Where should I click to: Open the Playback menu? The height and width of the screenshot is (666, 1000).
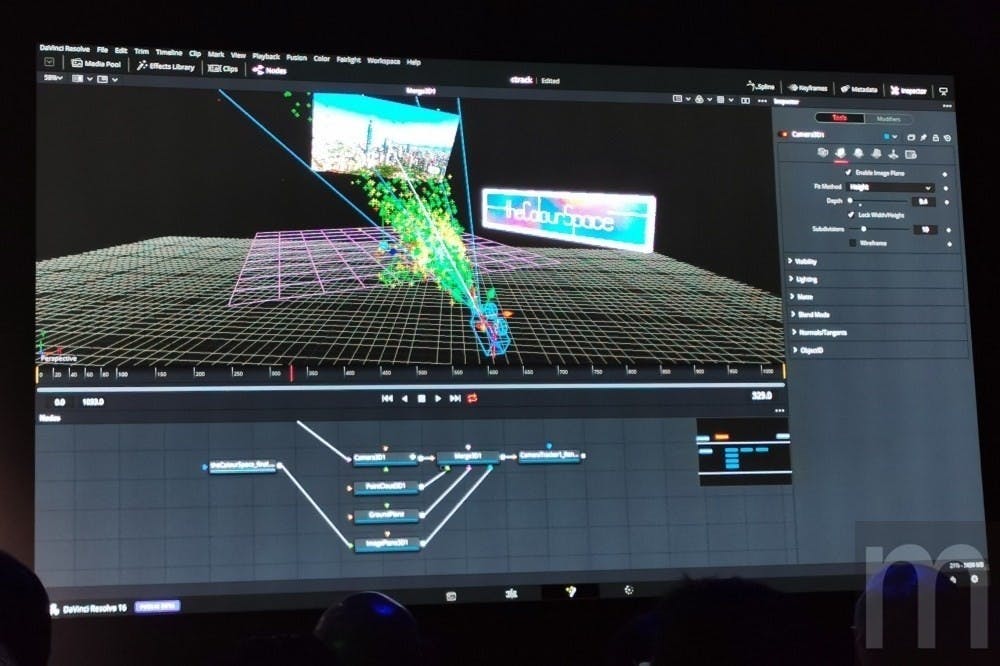pos(266,56)
